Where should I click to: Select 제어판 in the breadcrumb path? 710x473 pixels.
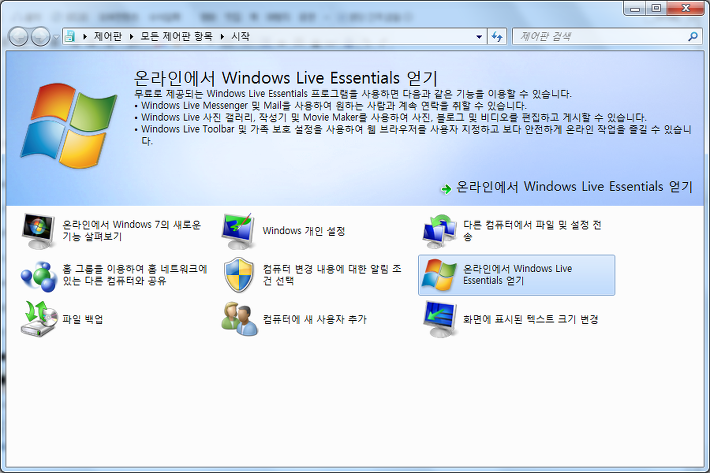click(108, 36)
